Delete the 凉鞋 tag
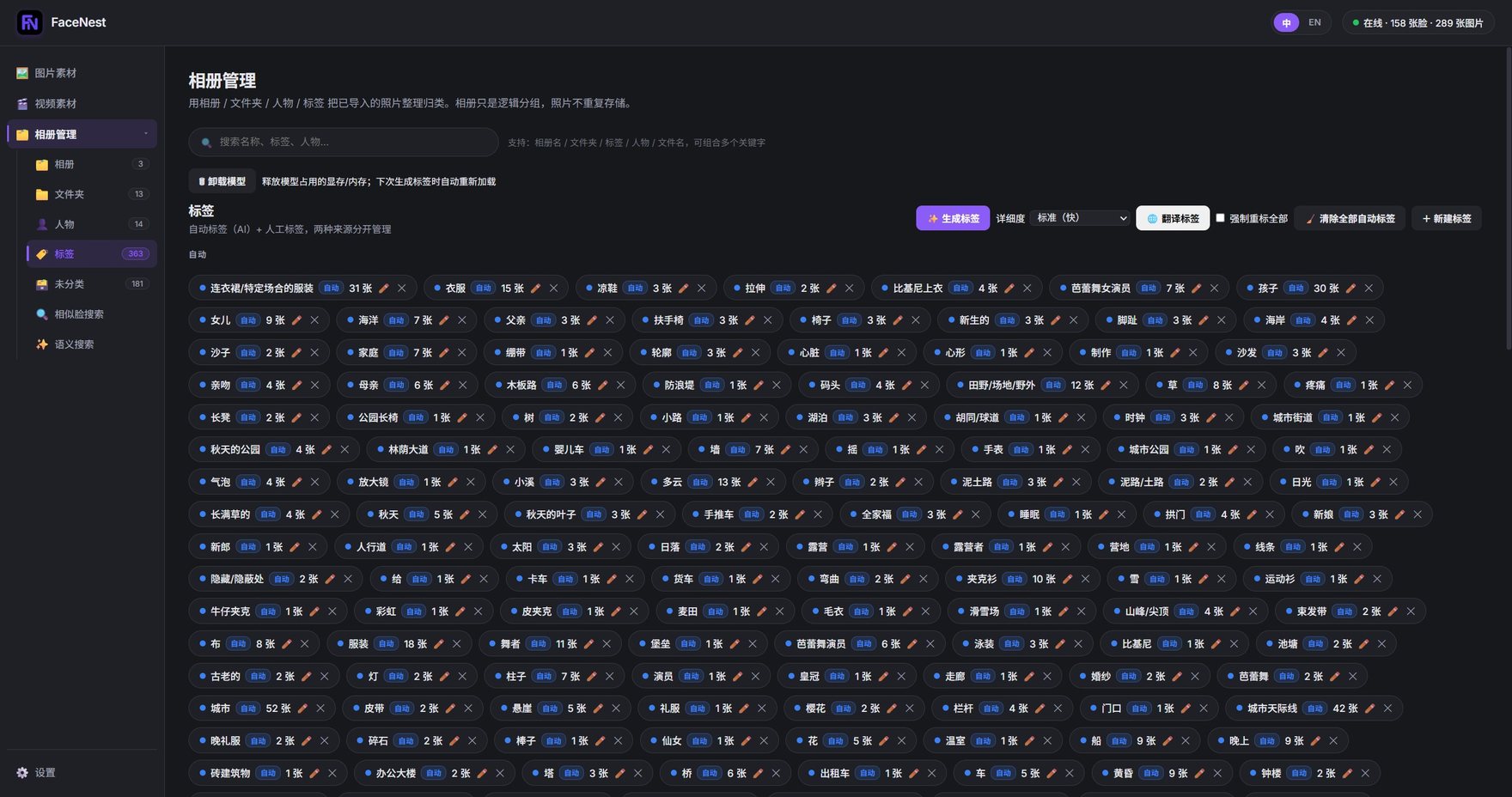Screen dimensions: 1512x797 pyautogui.click(x=701, y=289)
